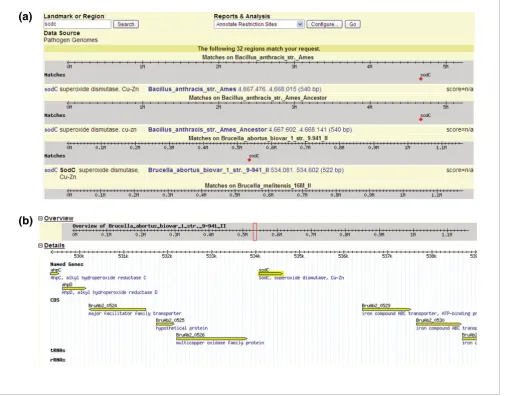Viewport: 506px width, 396px height.
Task: Select the highlighted sodC gene glyph in Named Genes
Action: click(x=271, y=274)
